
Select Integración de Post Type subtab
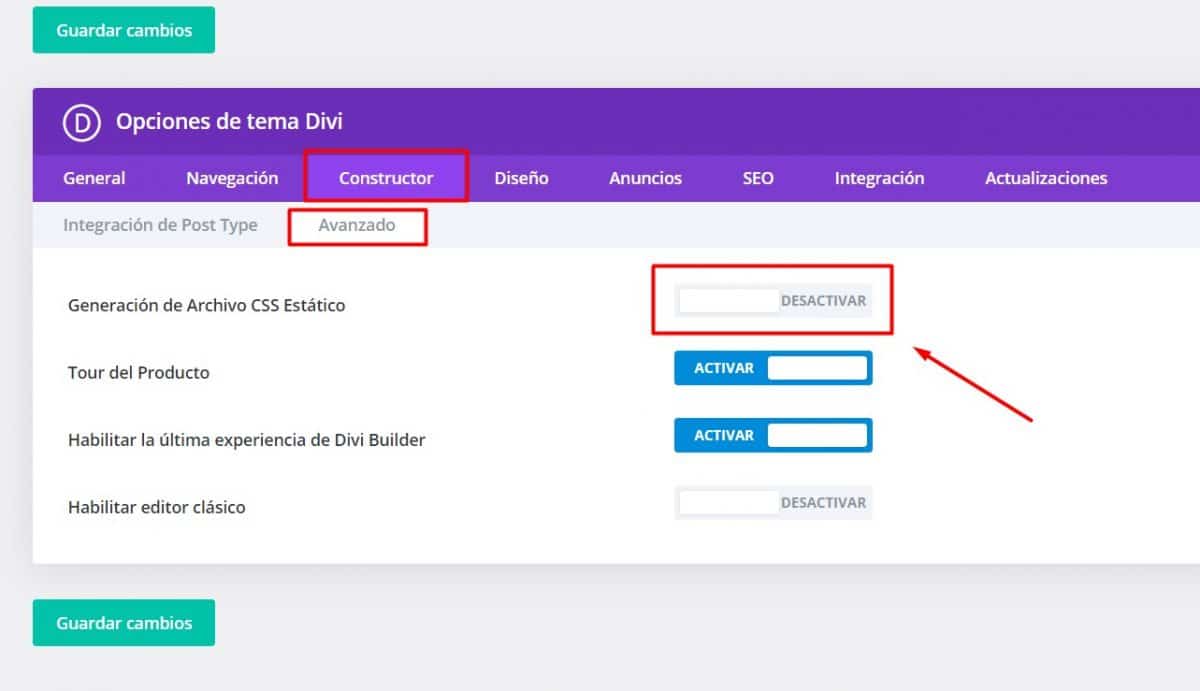pyautogui.click(x=160, y=225)
